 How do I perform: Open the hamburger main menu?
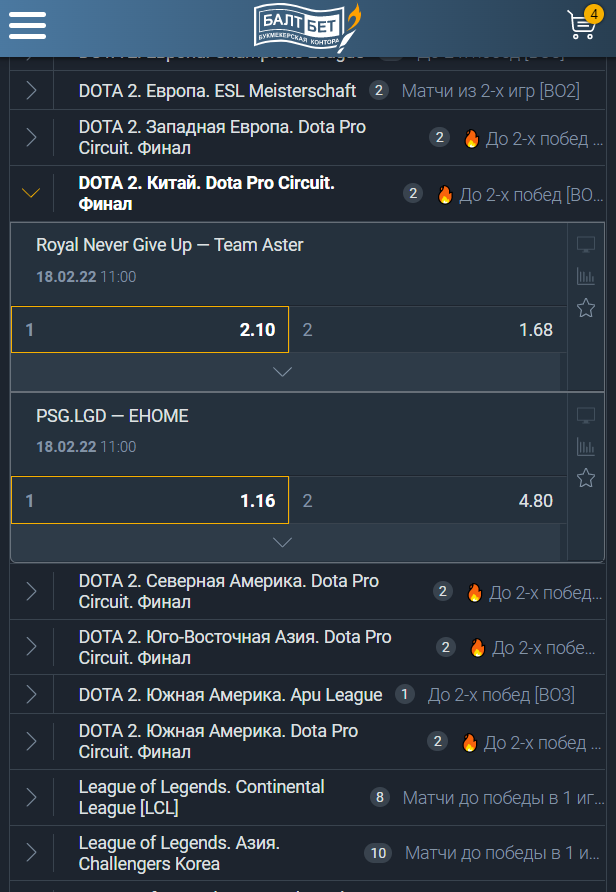[x=27, y=24]
